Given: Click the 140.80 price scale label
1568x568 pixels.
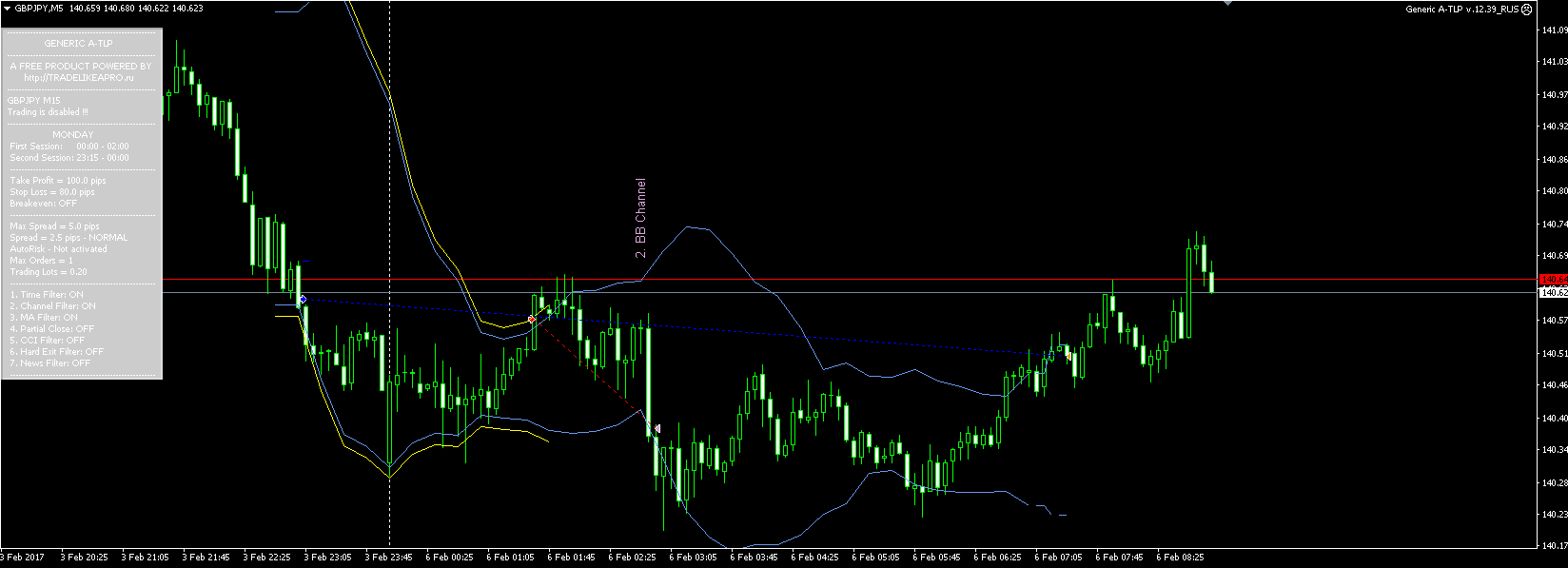Looking at the screenshot, I should click(x=1555, y=190).
